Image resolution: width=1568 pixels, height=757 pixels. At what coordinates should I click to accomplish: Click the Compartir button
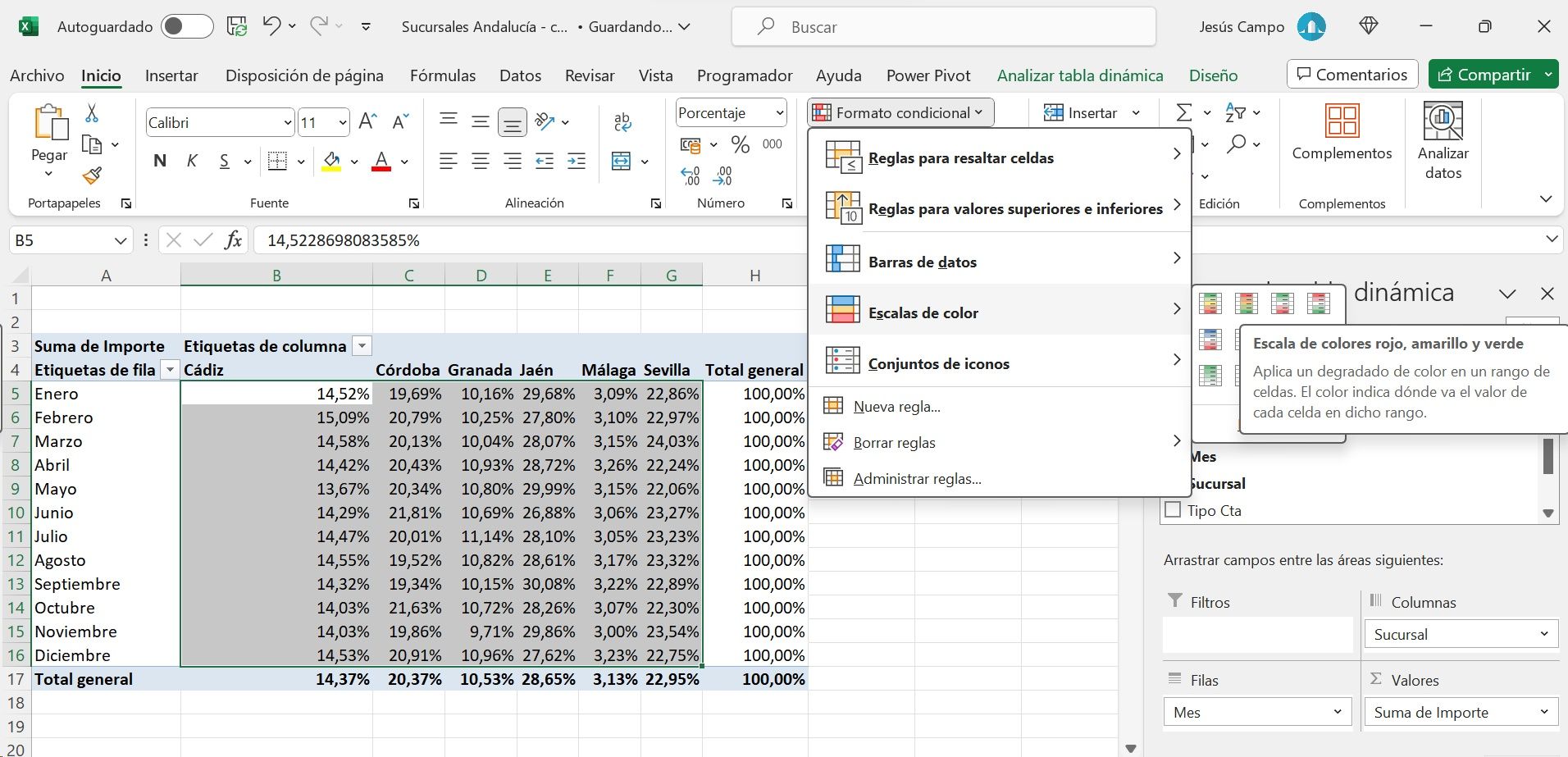[x=1484, y=75]
